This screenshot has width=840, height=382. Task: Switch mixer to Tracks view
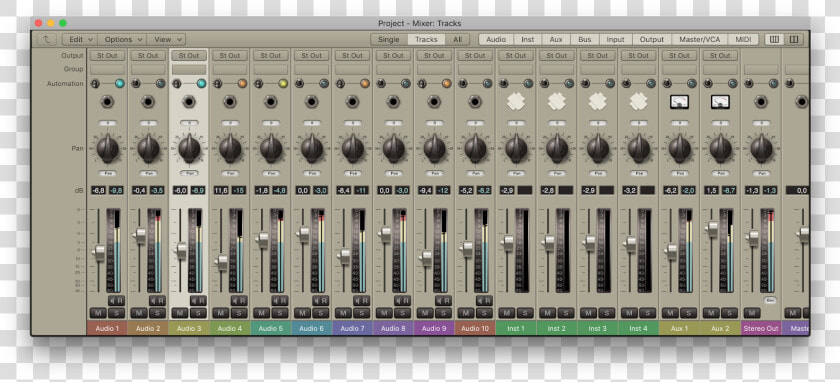pyautogui.click(x=426, y=39)
